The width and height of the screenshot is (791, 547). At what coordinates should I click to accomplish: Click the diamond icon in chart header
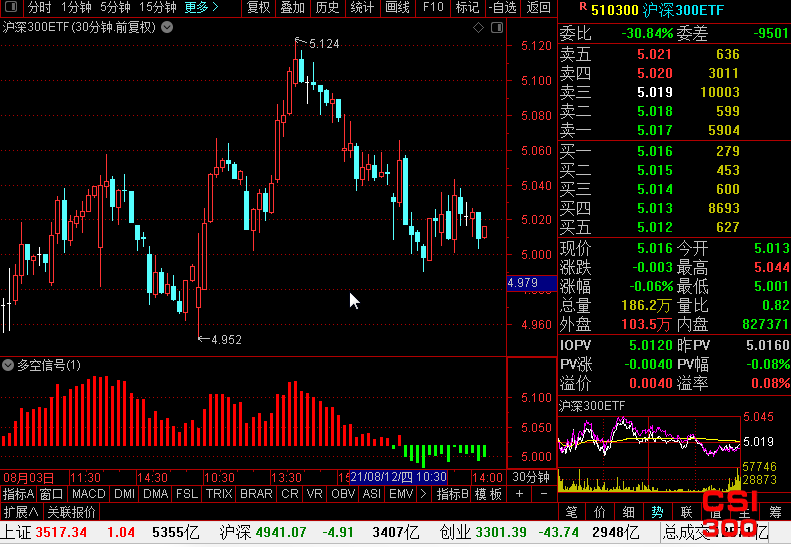pyautogui.click(x=478, y=28)
